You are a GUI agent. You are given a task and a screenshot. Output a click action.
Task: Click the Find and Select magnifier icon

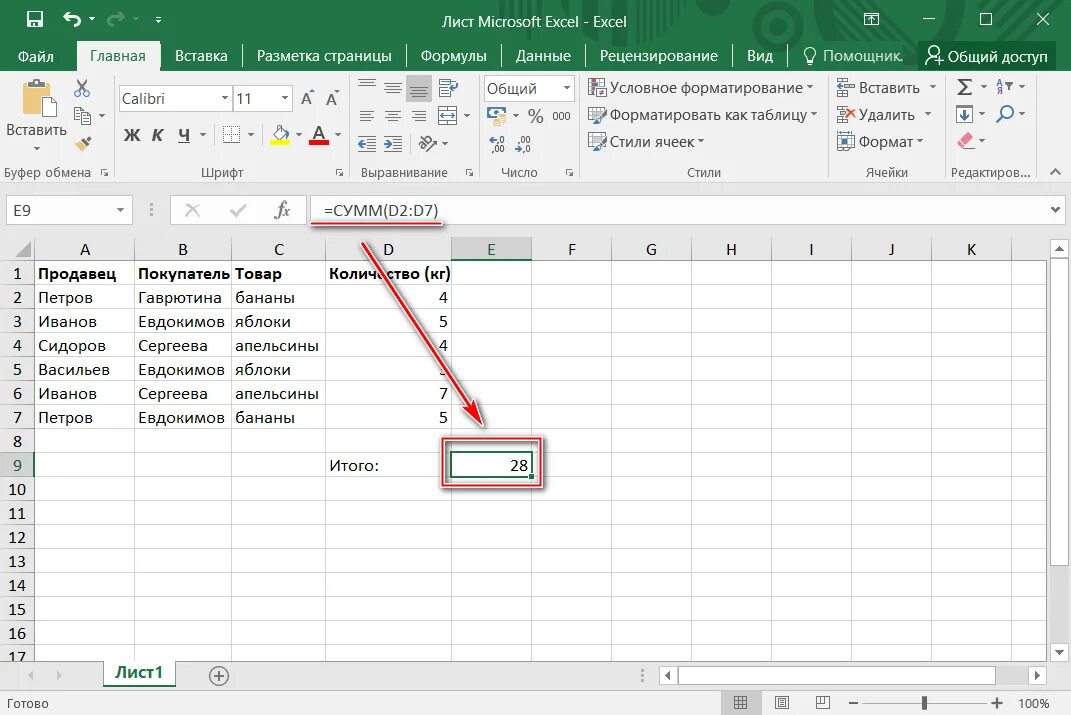[x=1005, y=113]
